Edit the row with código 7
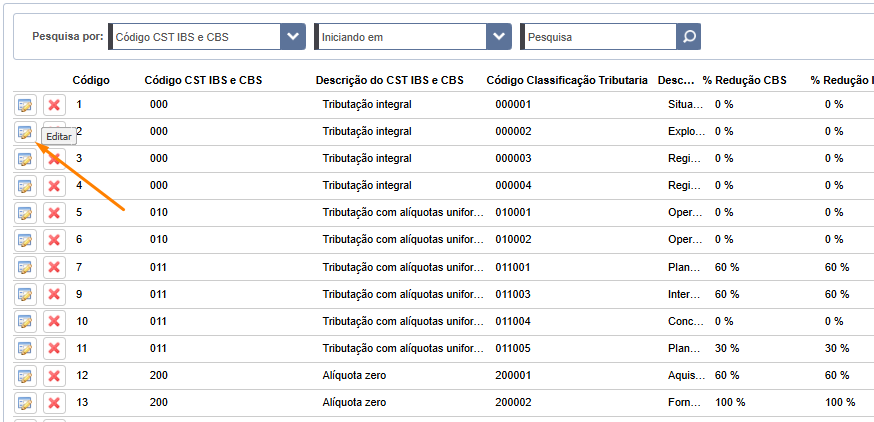 pos(25,267)
